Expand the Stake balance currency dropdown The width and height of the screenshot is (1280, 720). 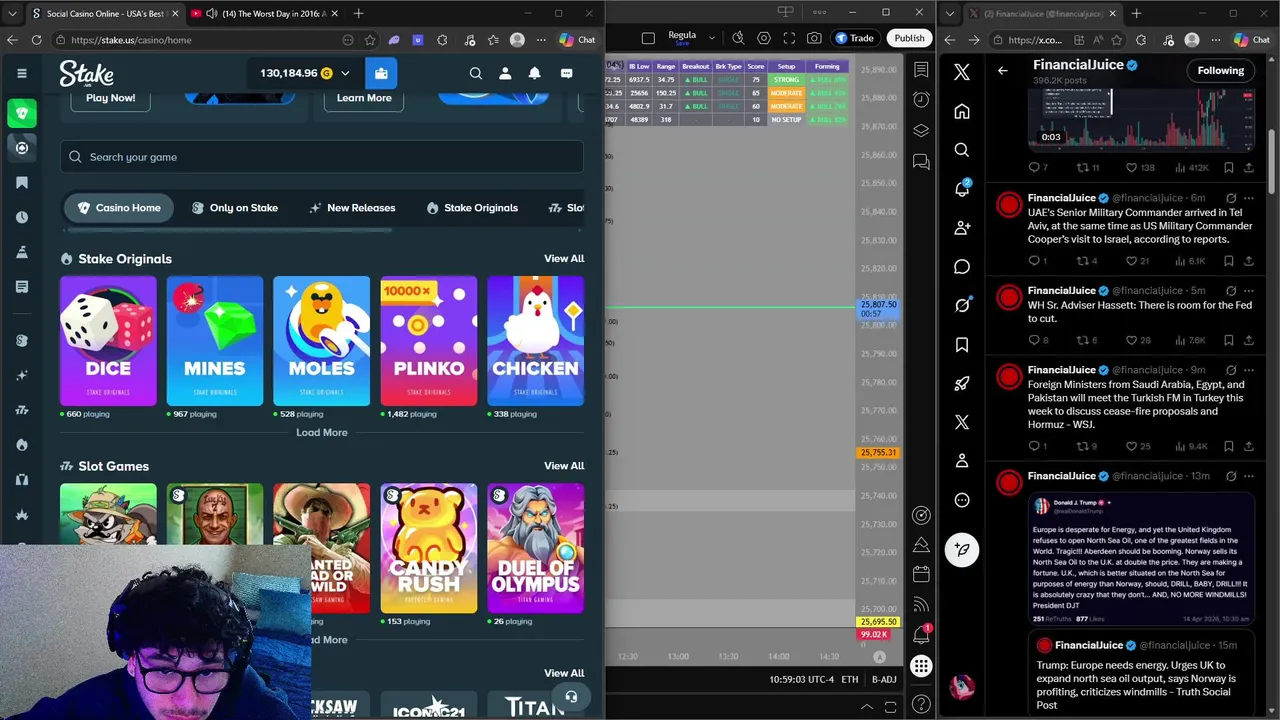(x=345, y=73)
